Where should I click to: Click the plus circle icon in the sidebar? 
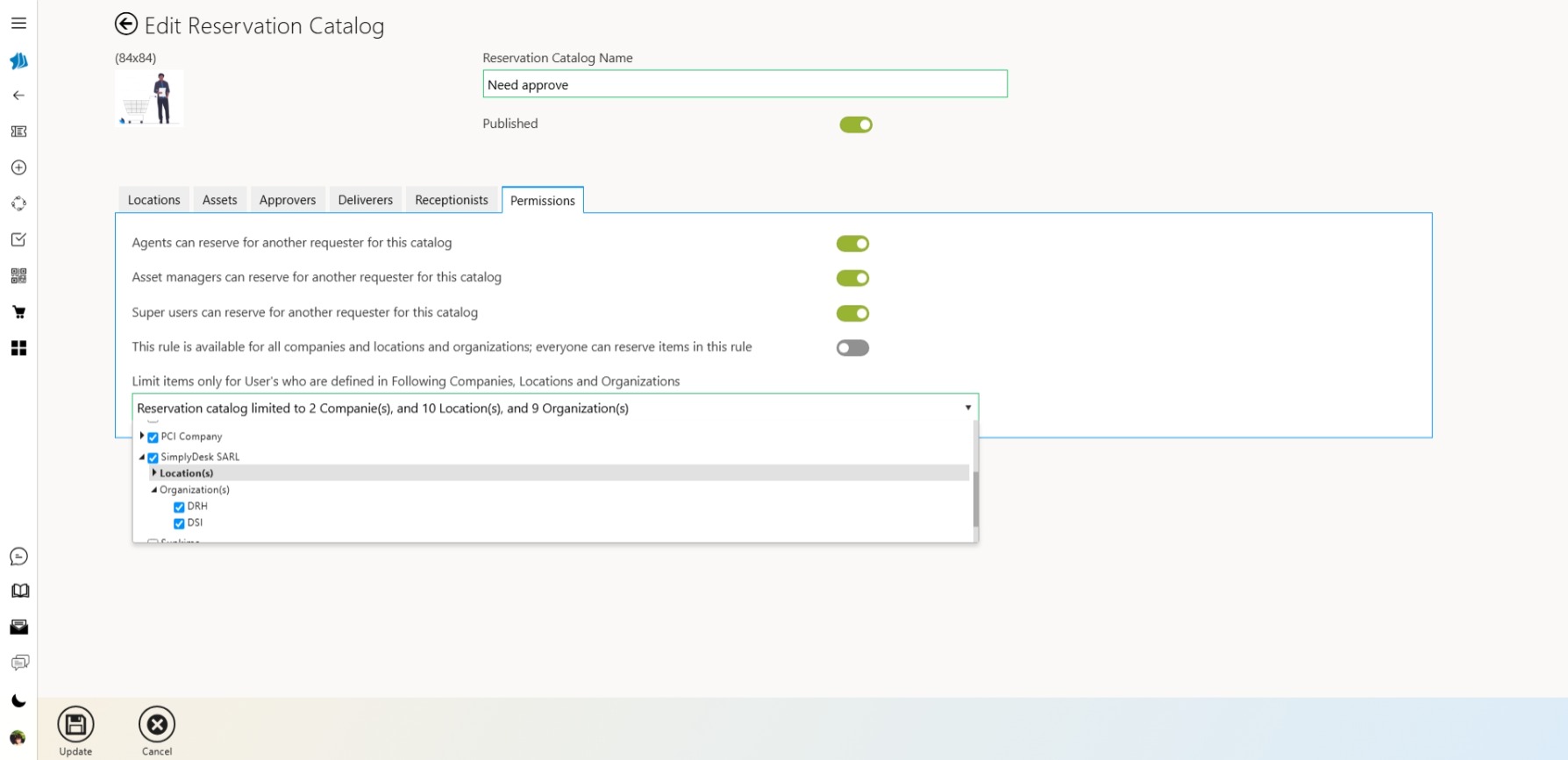18,167
